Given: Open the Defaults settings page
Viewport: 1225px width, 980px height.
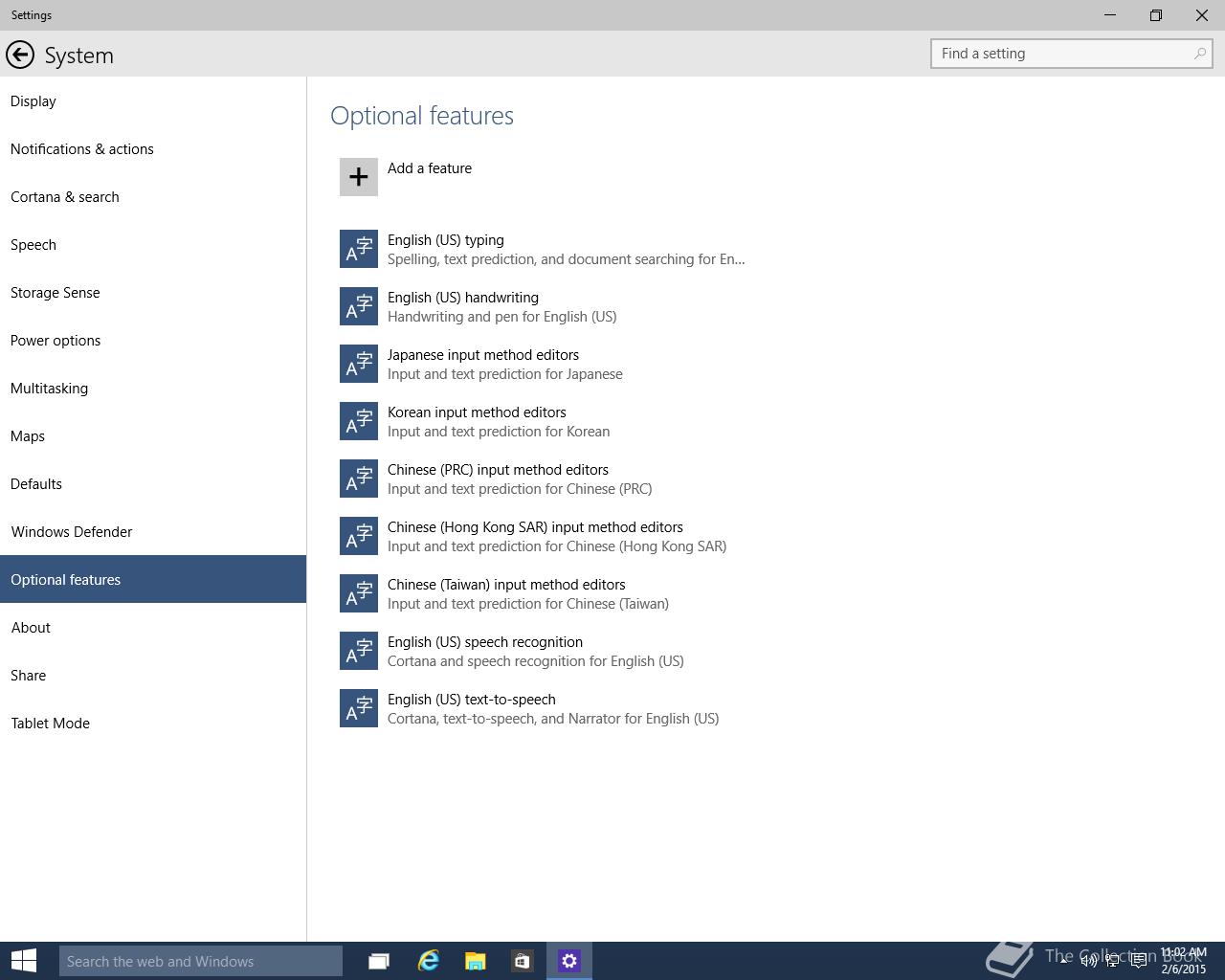Looking at the screenshot, I should (153, 483).
